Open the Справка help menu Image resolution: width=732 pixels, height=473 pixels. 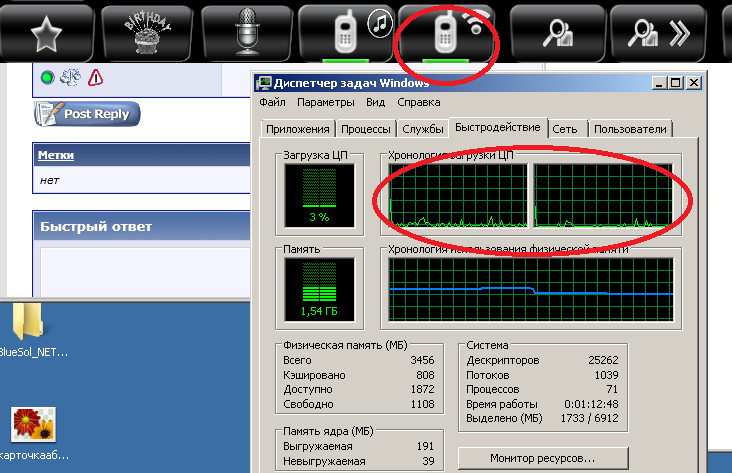click(x=418, y=102)
